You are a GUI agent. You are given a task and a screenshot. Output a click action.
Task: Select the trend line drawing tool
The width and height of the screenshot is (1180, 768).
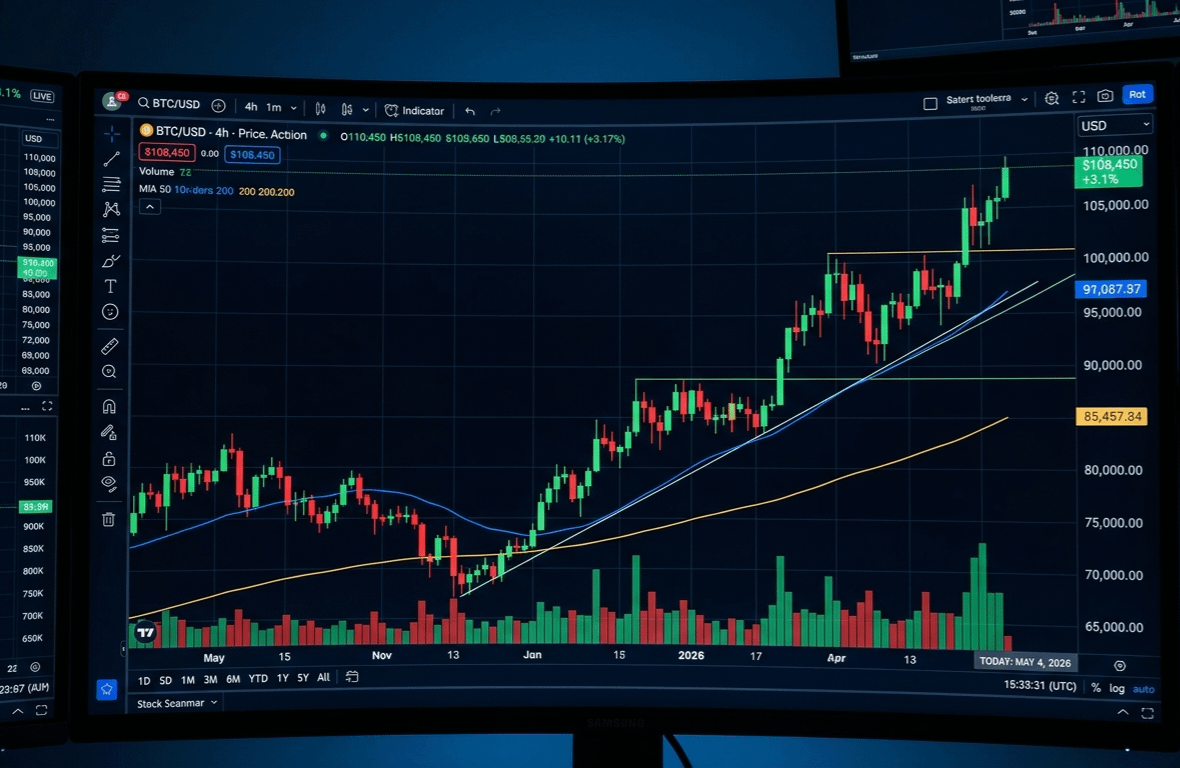(x=111, y=159)
